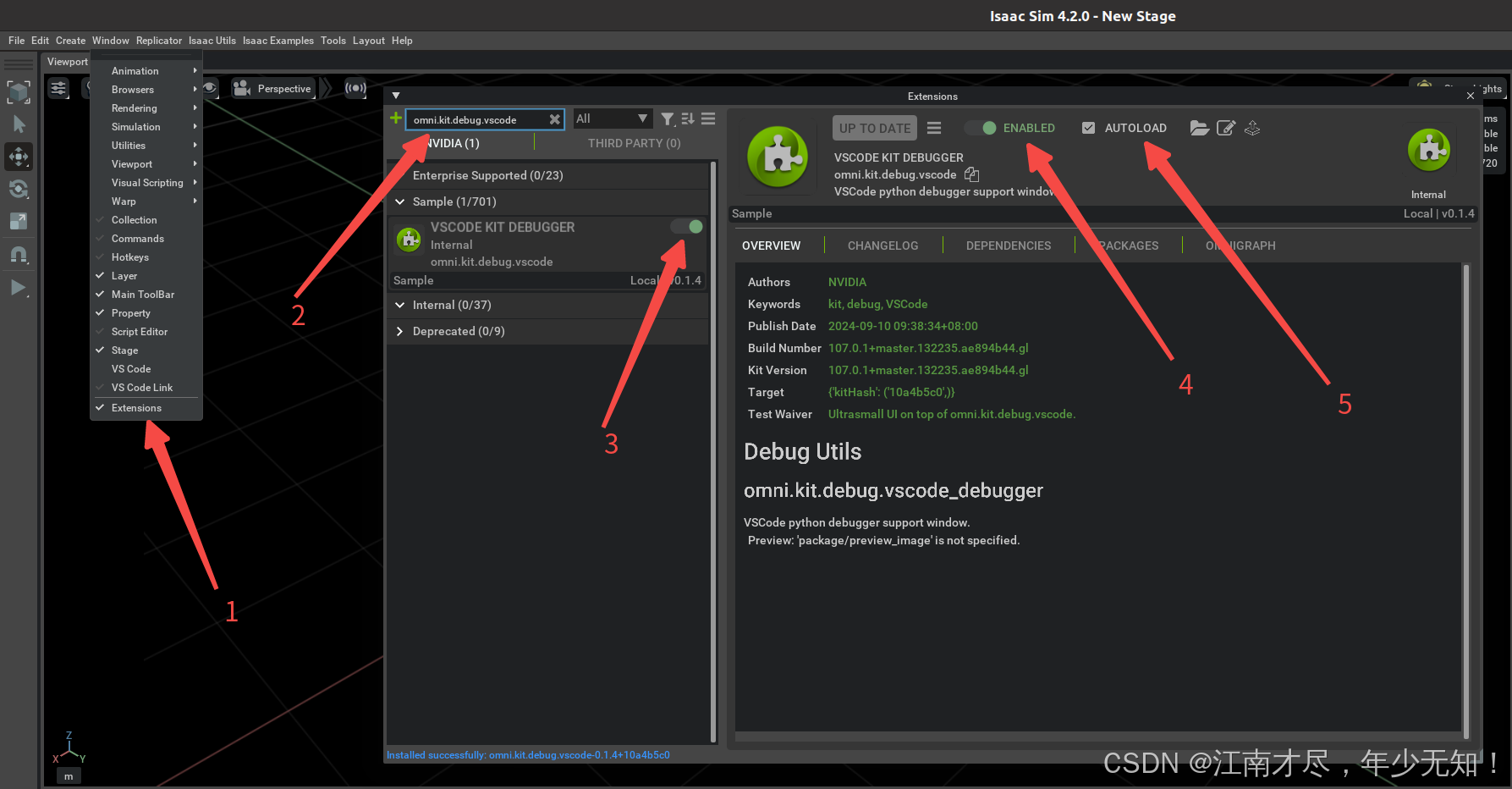This screenshot has height=789, width=1512.
Task: Open the hamburger menu beside UP TO DATE
Action: point(934,128)
